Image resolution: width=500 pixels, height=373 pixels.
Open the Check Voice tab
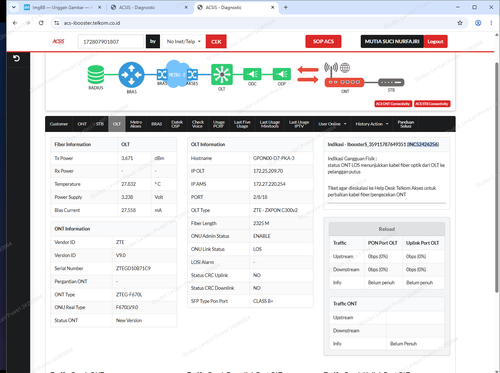198,124
